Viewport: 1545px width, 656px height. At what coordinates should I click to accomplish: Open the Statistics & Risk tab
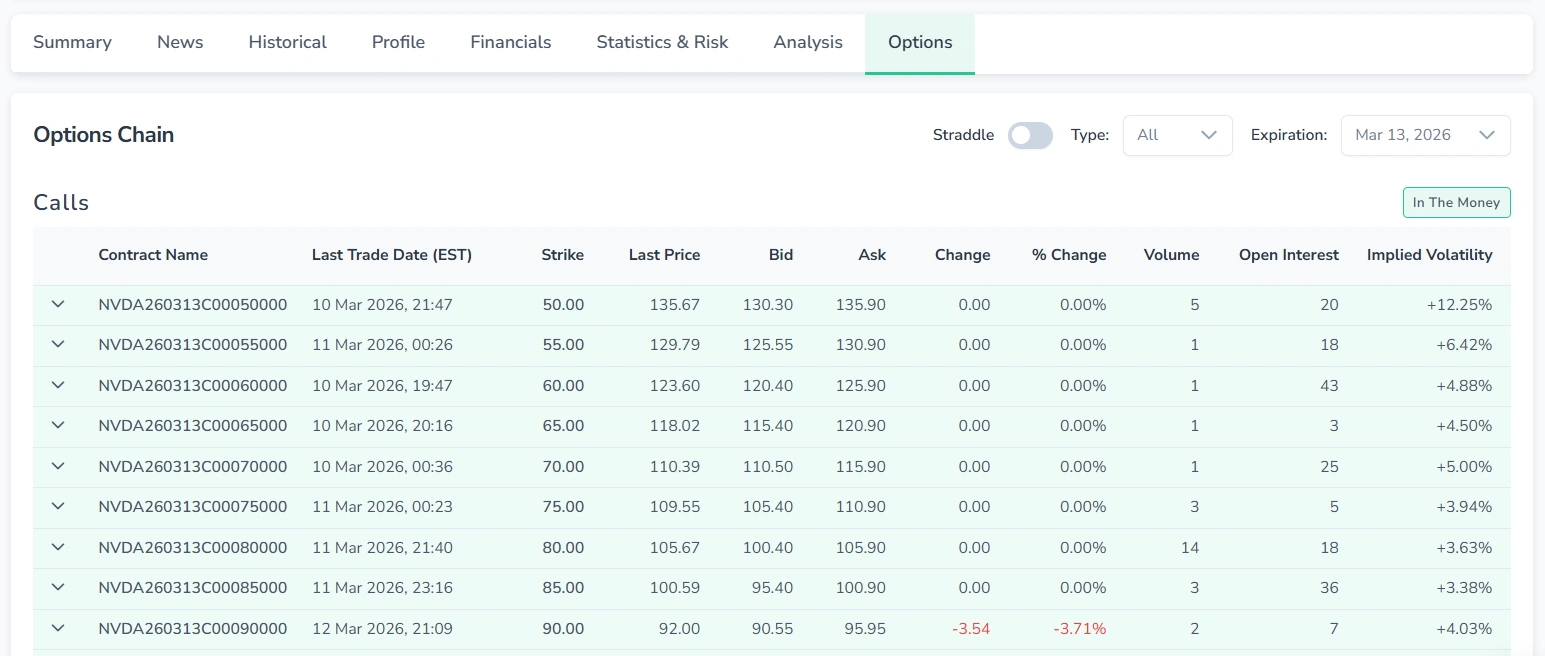[661, 42]
